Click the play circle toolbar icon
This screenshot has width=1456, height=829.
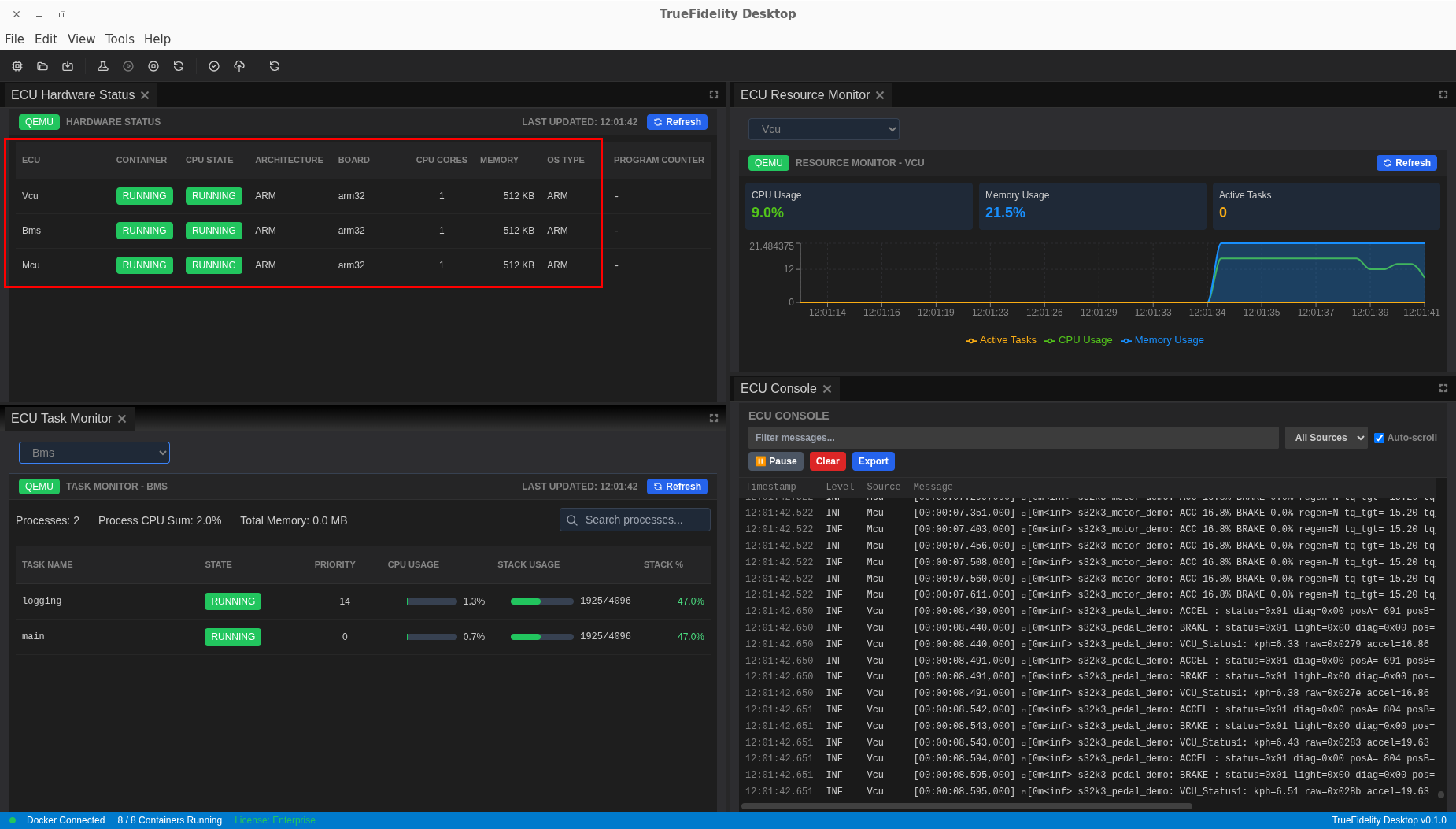pos(128,66)
